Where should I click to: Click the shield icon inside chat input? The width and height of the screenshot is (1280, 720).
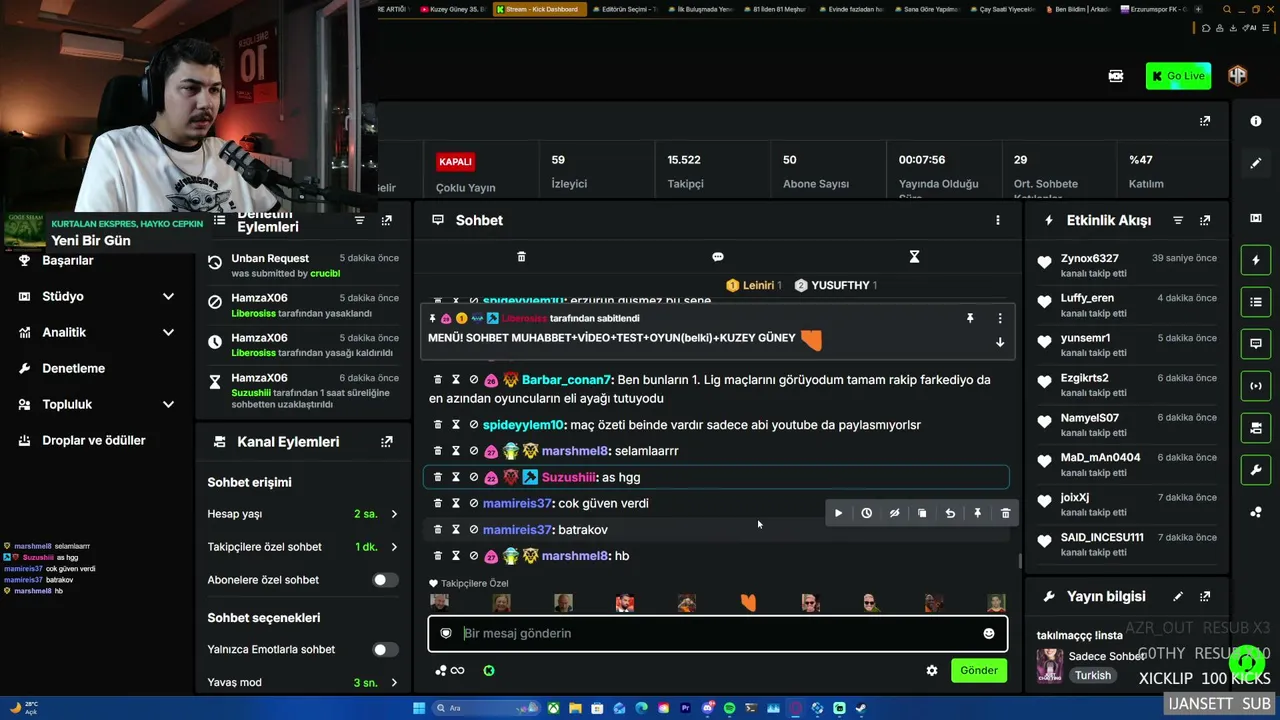pos(446,633)
